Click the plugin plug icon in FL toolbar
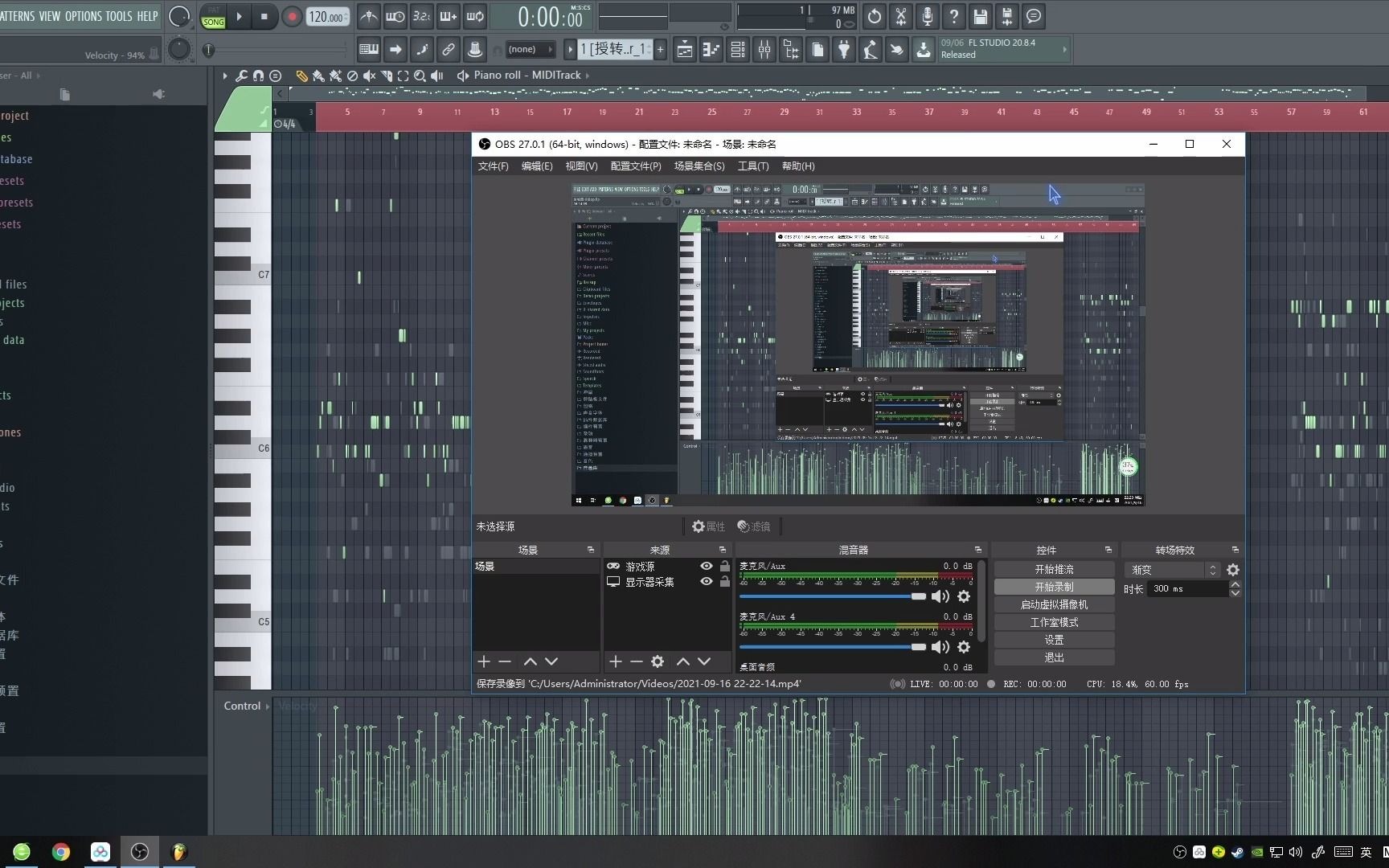 [844, 50]
